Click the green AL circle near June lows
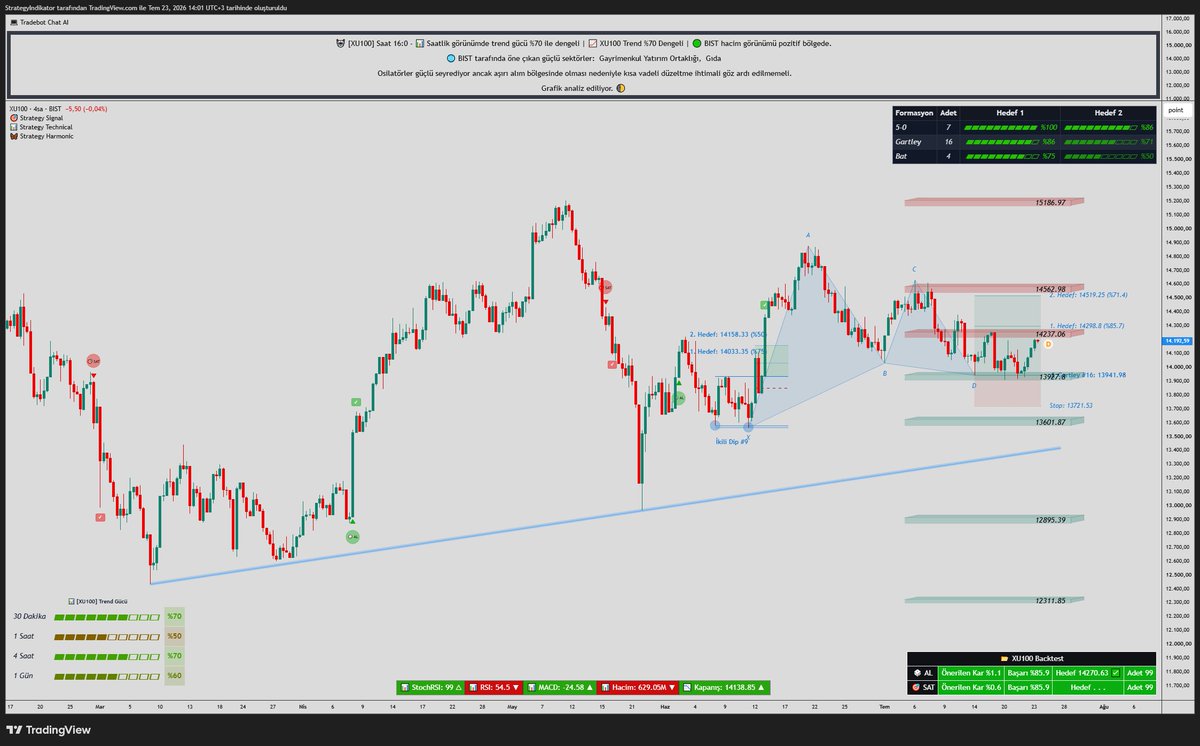Viewport: 1200px width, 746px height. click(x=679, y=397)
